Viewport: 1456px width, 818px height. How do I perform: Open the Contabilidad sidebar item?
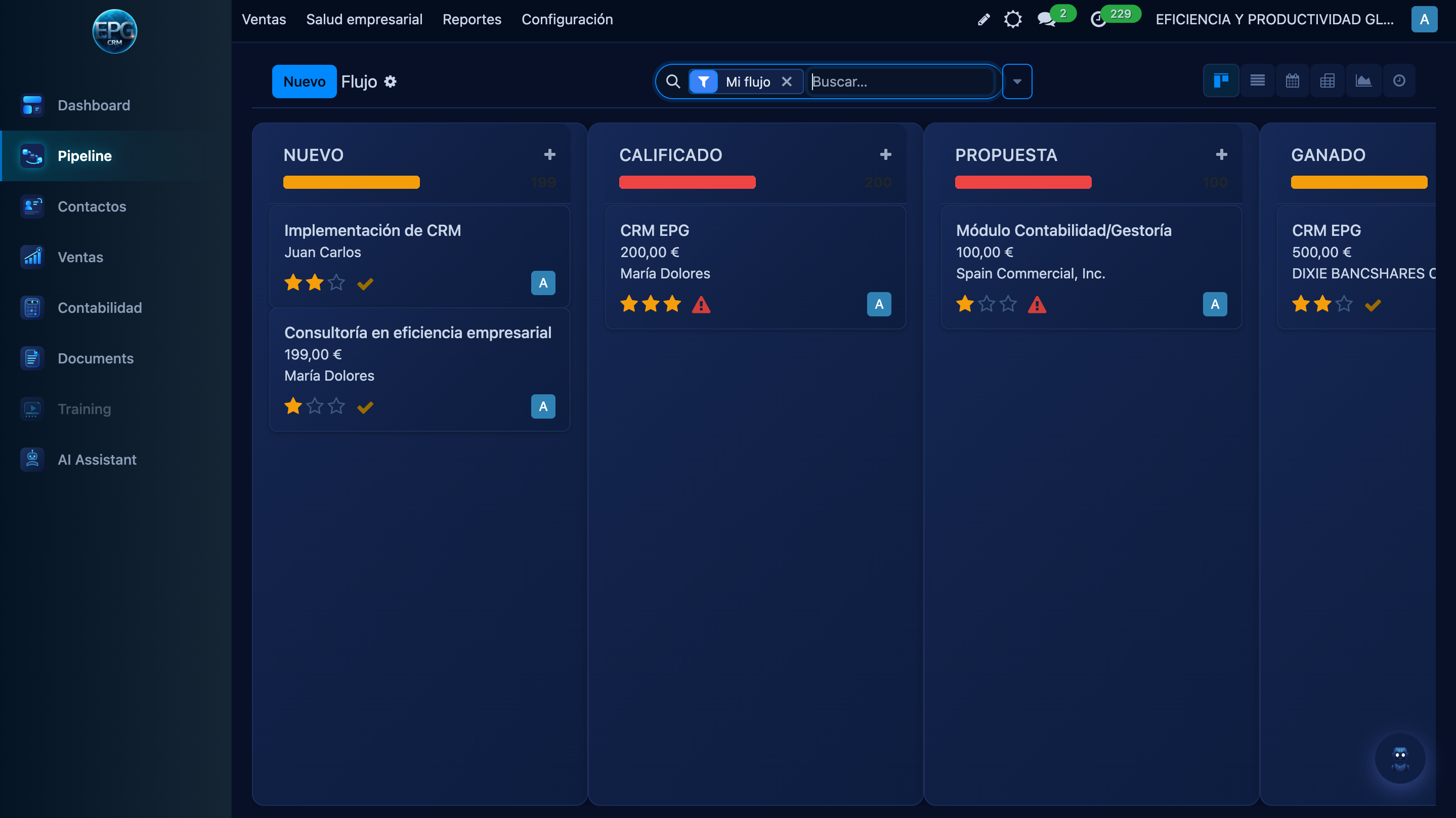(x=100, y=308)
